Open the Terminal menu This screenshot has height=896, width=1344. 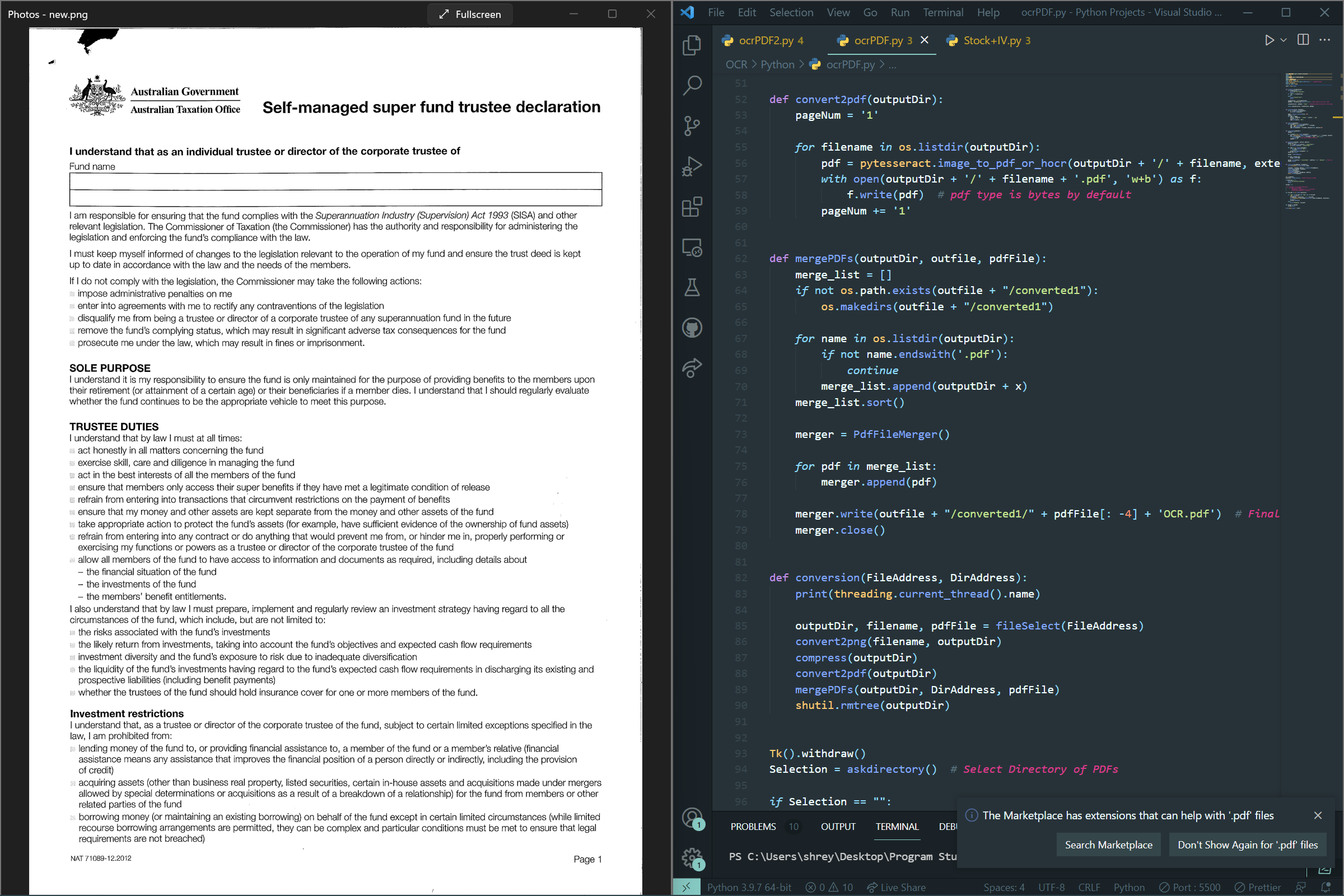point(942,12)
